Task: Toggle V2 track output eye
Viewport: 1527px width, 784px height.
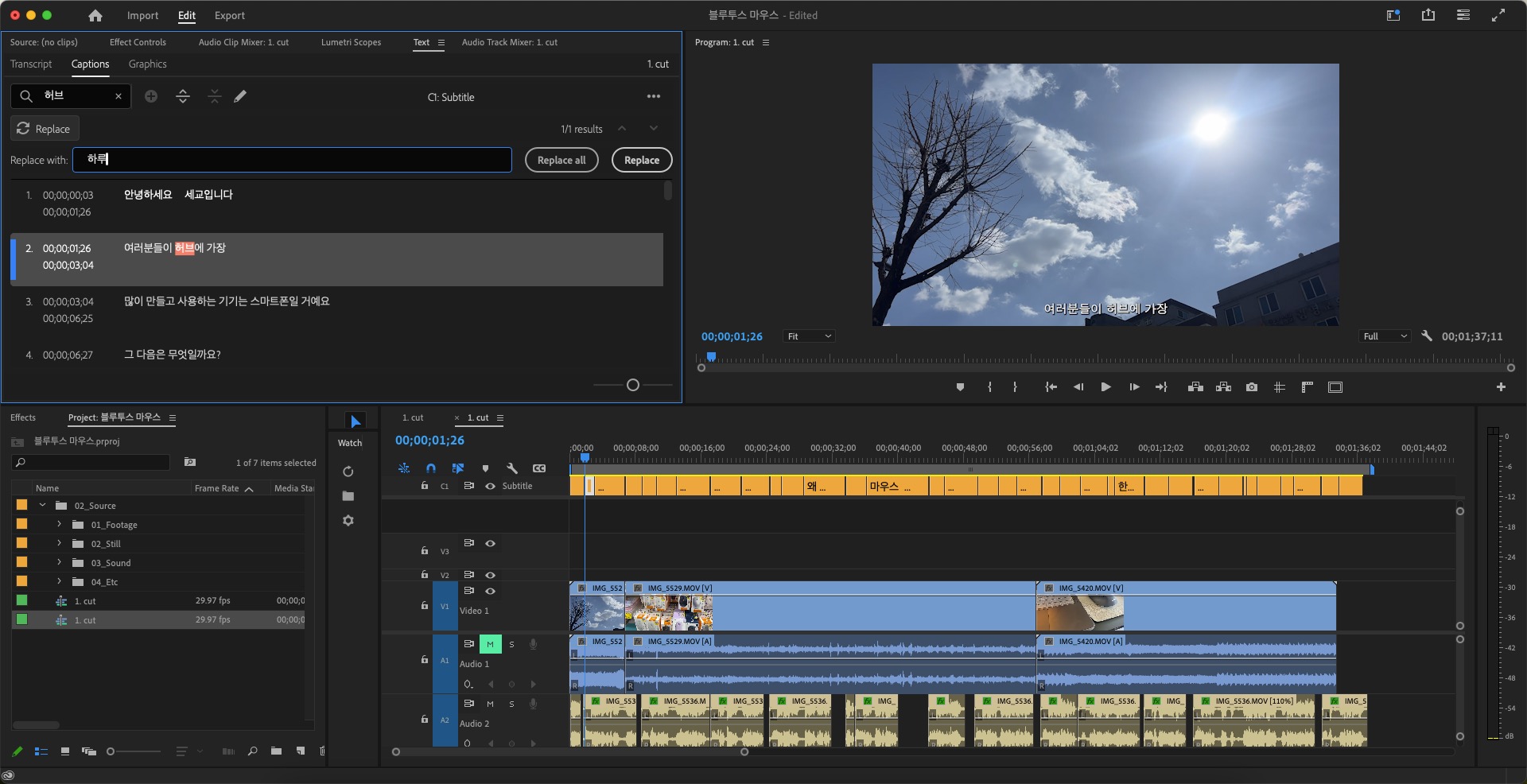Action: 490,575
